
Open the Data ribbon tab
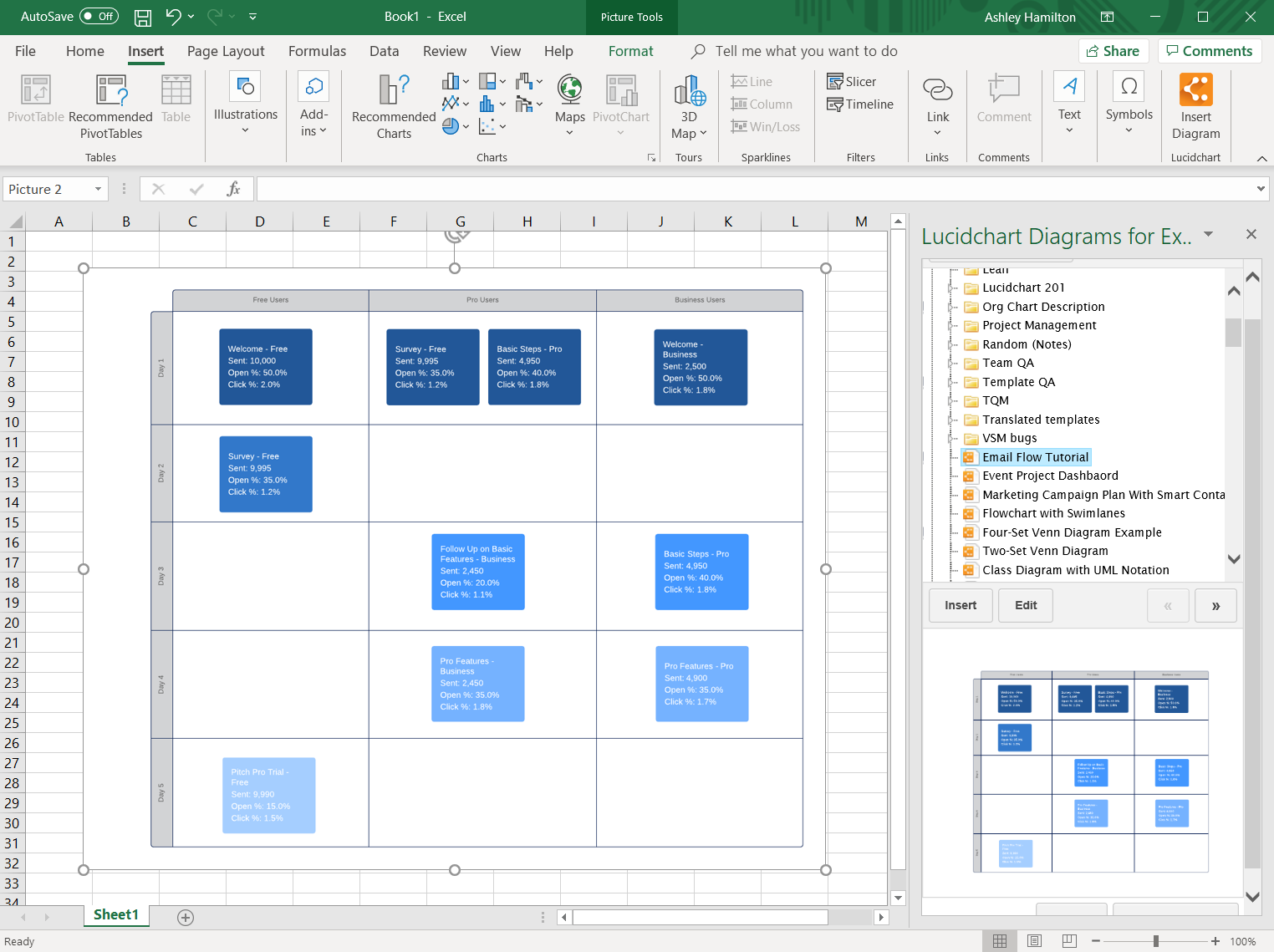click(x=384, y=51)
